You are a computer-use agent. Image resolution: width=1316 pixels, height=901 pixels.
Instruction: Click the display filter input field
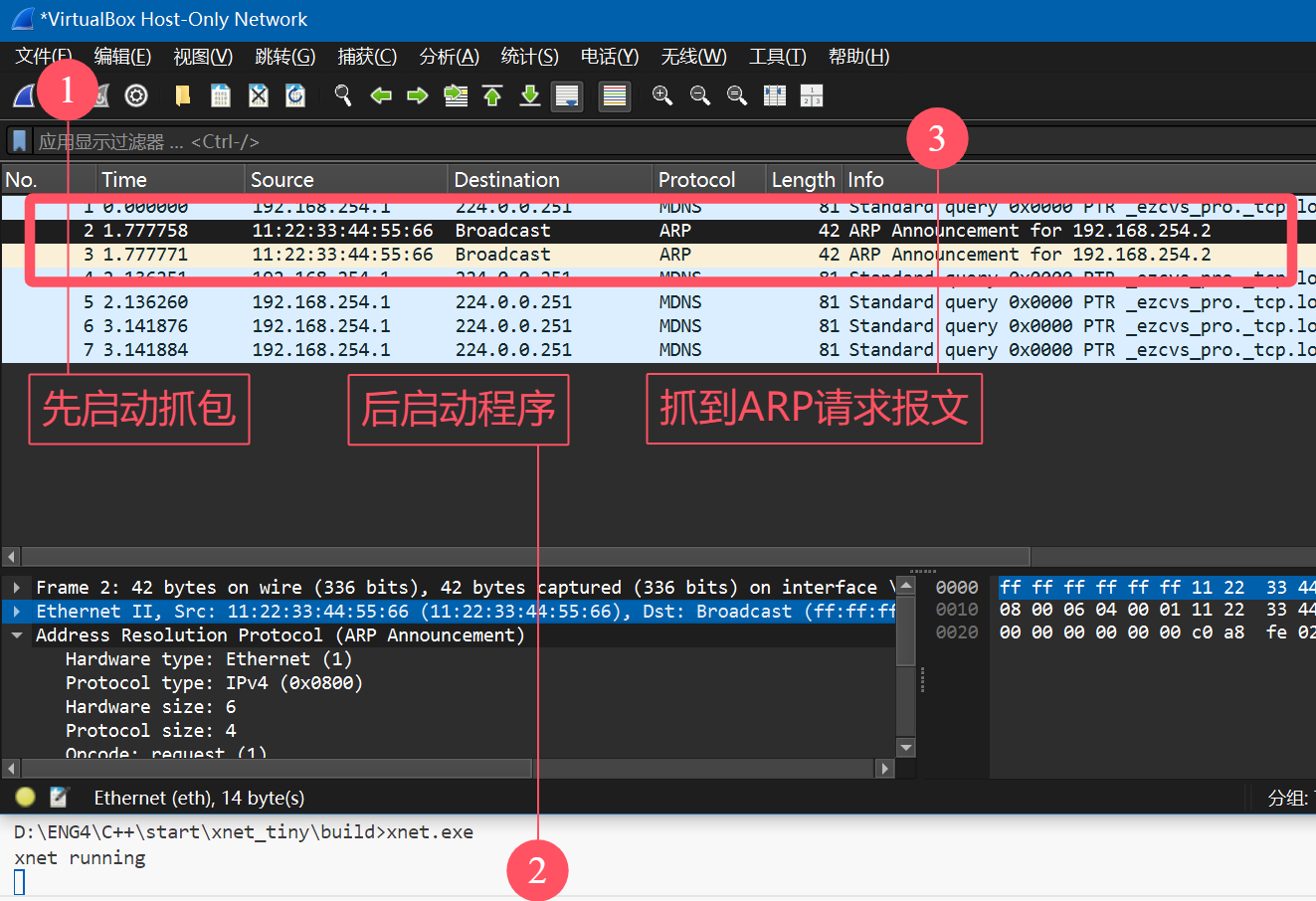(x=597, y=141)
